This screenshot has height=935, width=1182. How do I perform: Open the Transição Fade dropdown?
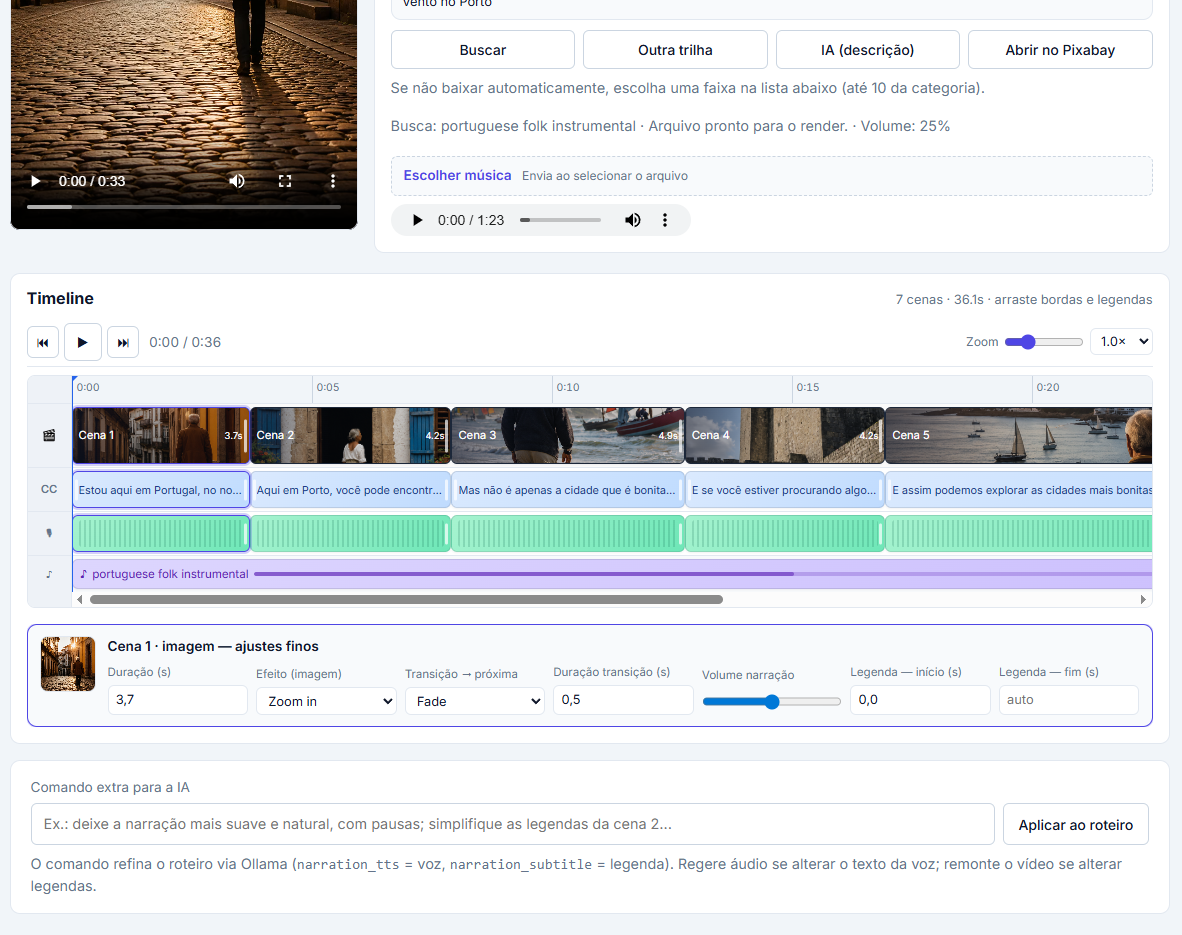(474, 701)
